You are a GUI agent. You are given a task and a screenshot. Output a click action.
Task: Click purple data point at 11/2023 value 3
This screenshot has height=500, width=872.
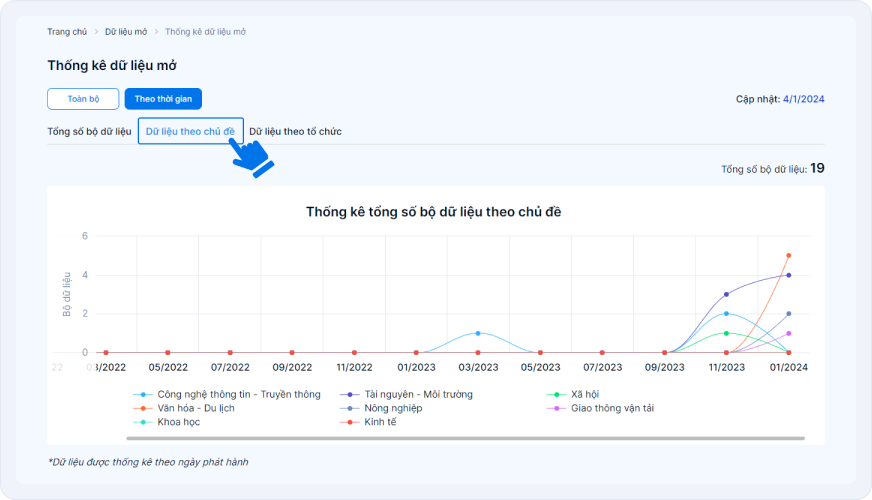tap(726, 295)
